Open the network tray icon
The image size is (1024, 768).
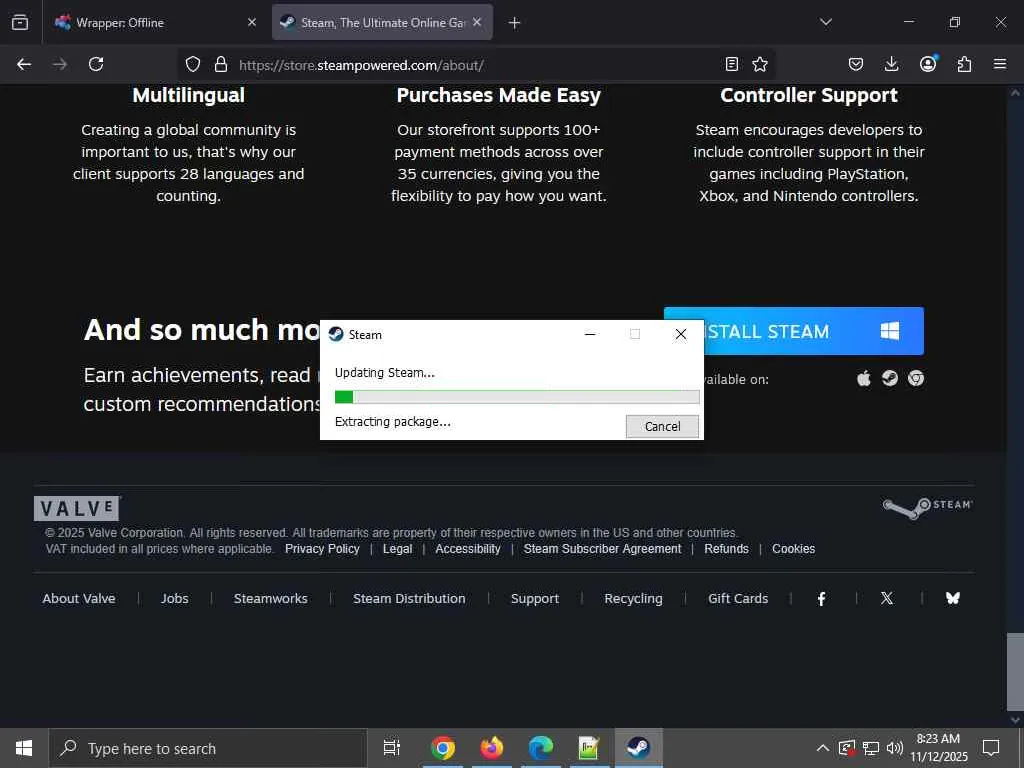pos(871,748)
